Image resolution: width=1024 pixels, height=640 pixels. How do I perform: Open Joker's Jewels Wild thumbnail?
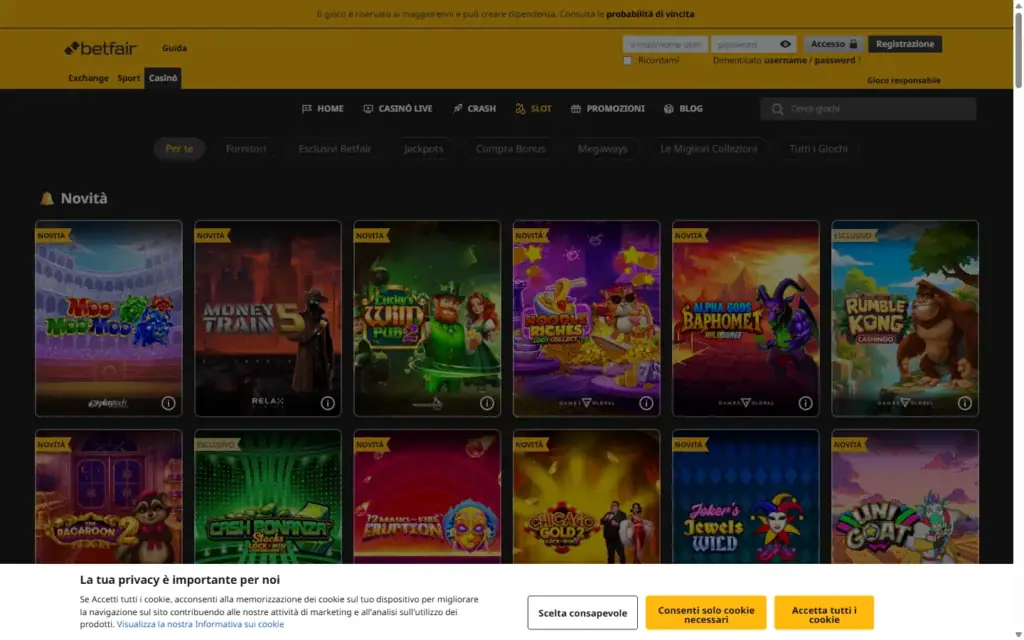[746, 497]
